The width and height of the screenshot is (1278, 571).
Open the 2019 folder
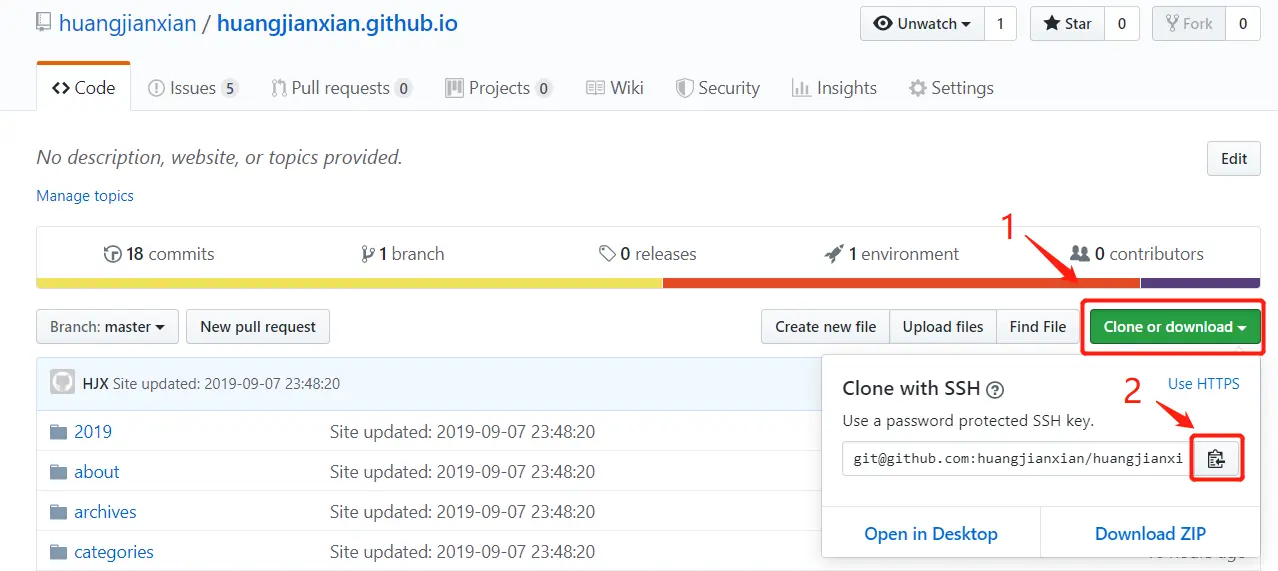(x=93, y=432)
